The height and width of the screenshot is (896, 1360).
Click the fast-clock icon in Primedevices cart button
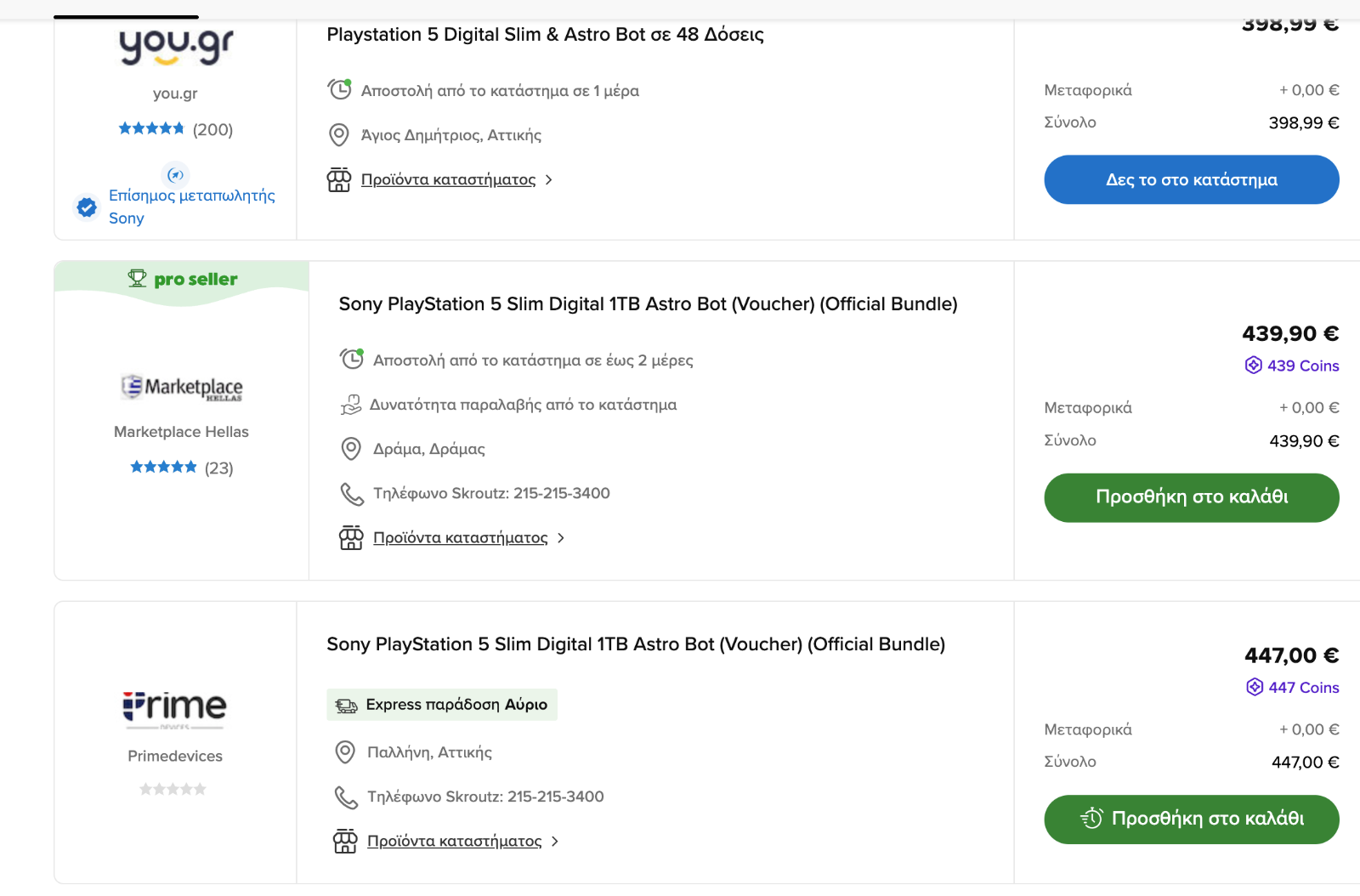tap(1091, 819)
